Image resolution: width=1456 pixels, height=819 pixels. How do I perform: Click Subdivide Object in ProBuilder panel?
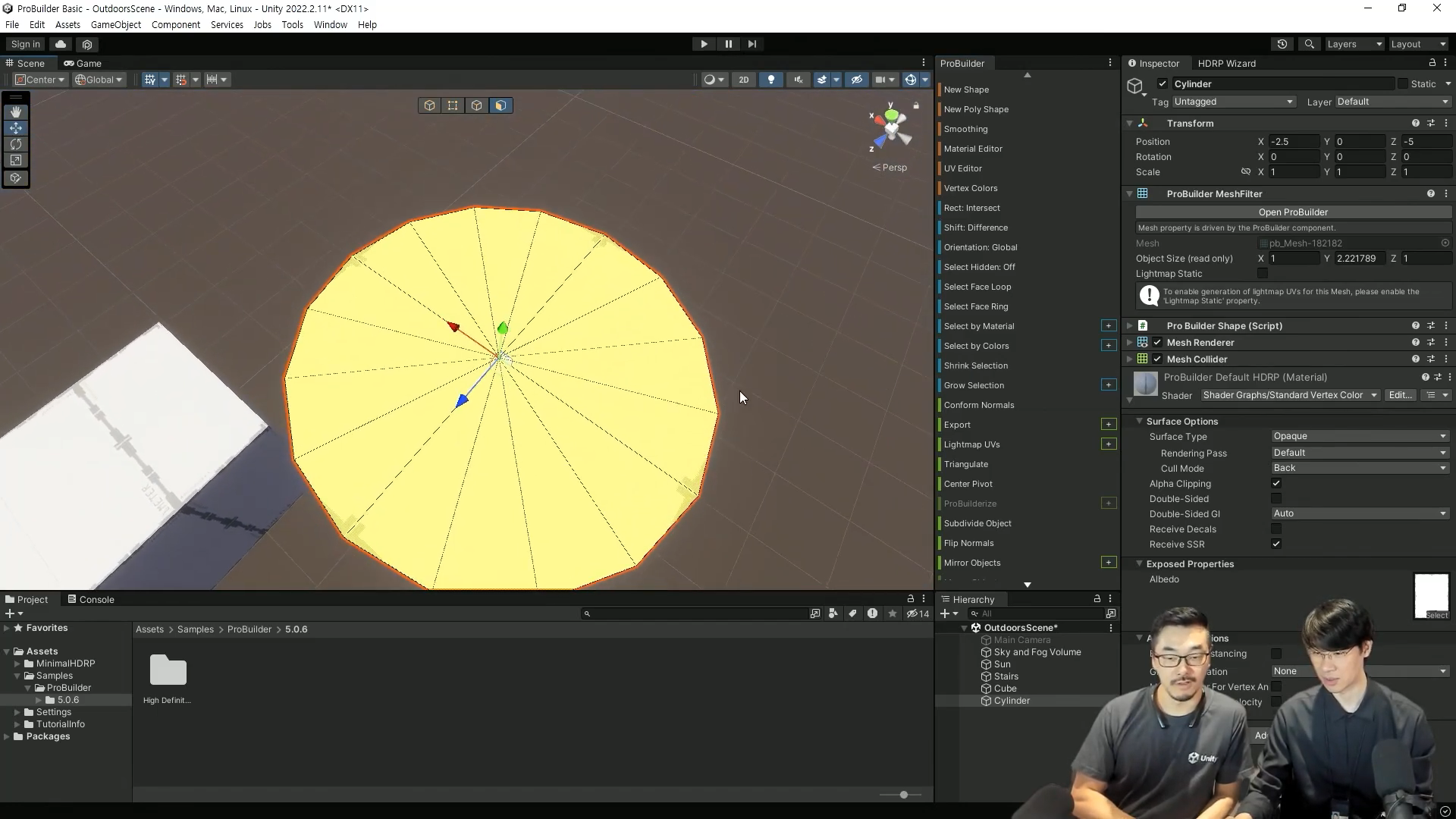tap(977, 523)
